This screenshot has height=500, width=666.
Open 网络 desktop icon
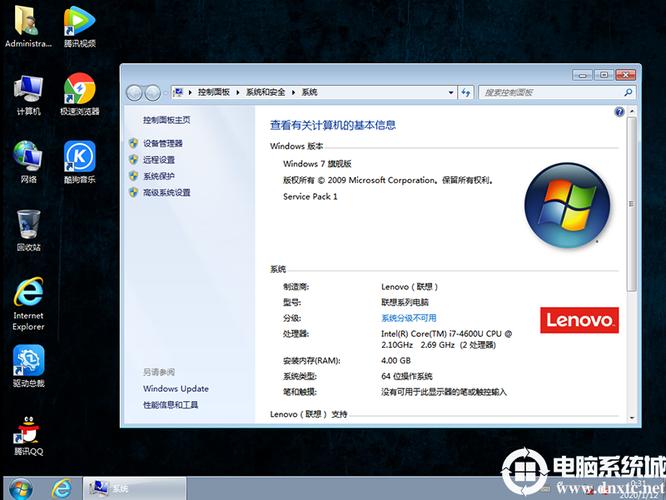28,162
